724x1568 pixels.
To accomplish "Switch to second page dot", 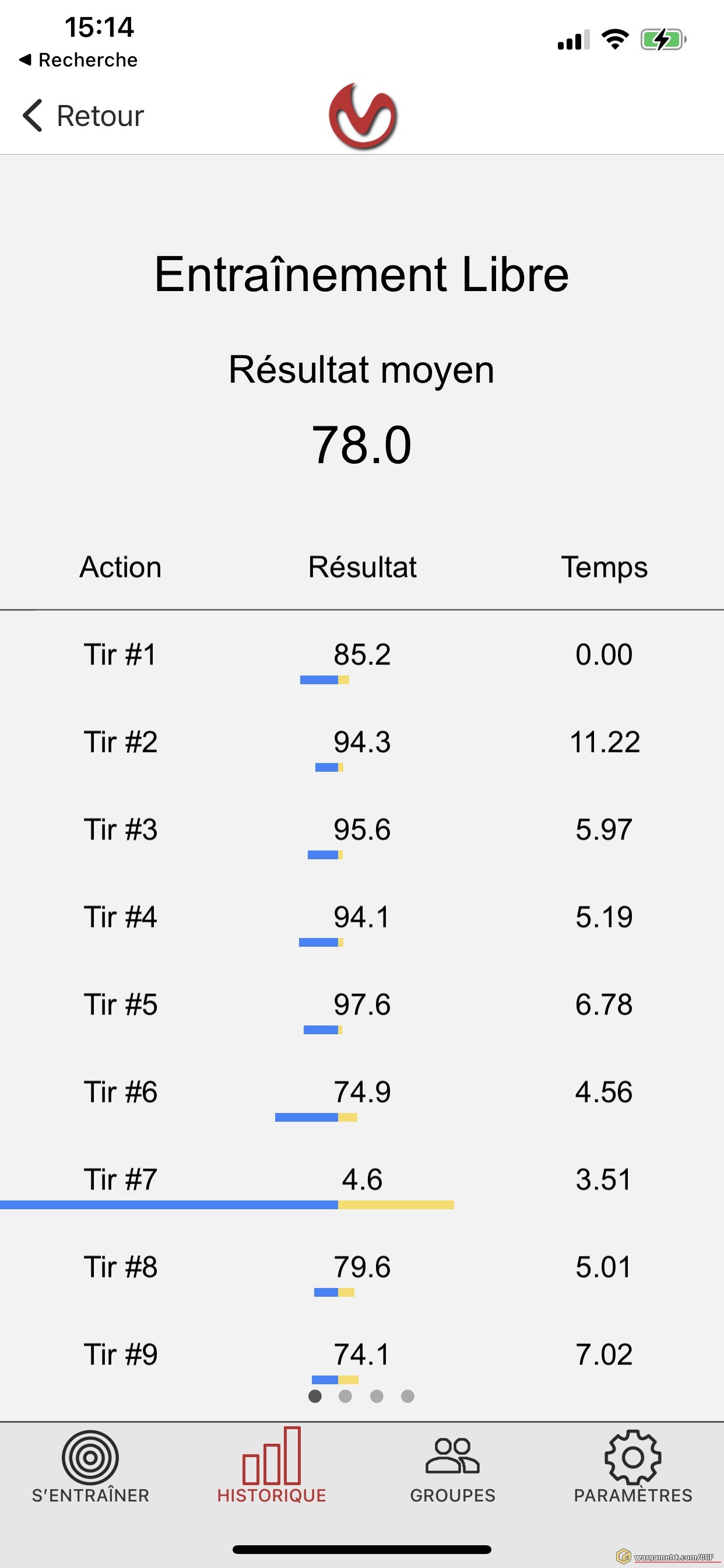I will (346, 1396).
